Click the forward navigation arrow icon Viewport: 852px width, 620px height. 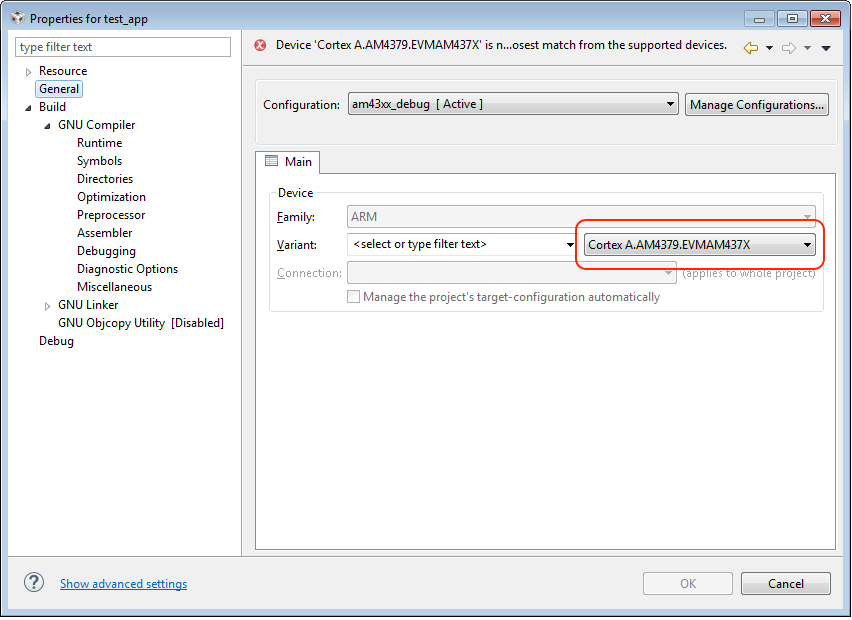788,47
